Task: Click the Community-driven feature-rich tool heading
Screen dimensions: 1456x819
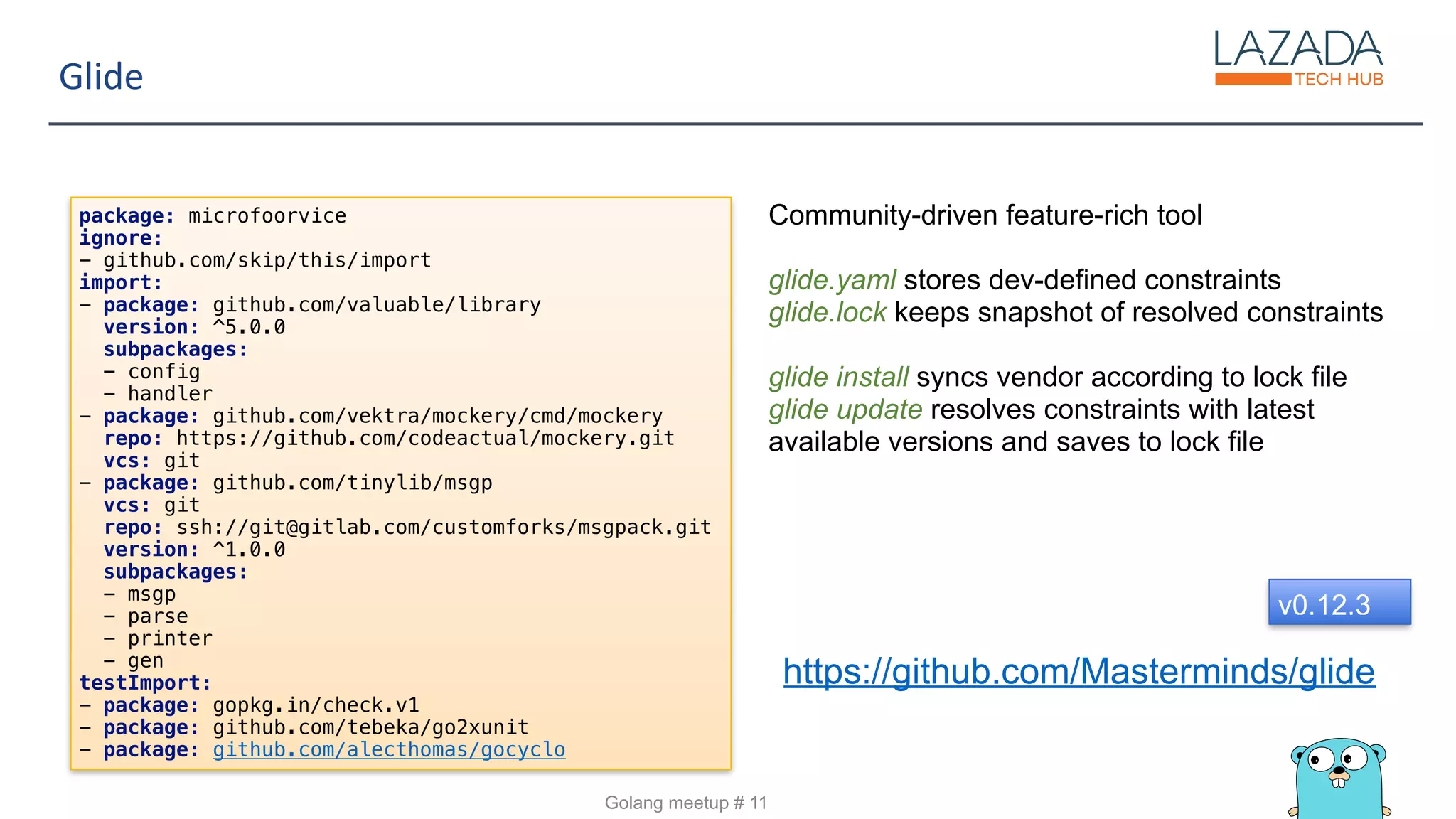Action: coord(985,215)
